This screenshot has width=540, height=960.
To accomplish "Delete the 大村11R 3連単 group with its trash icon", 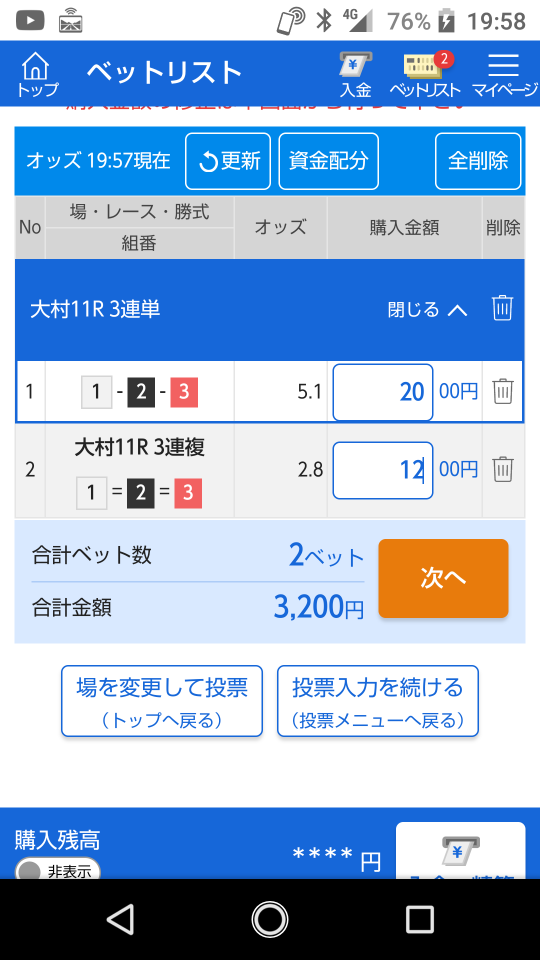I will click(x=503, y=308).
